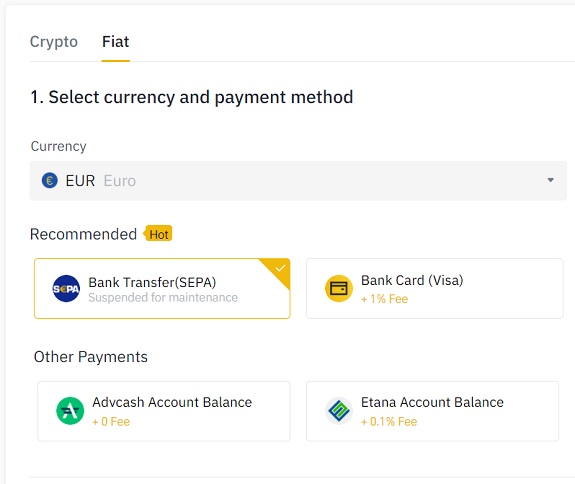Open the currency dropdown arrow
The height and width of the screenshot is (484, 575).
point(550,180)
